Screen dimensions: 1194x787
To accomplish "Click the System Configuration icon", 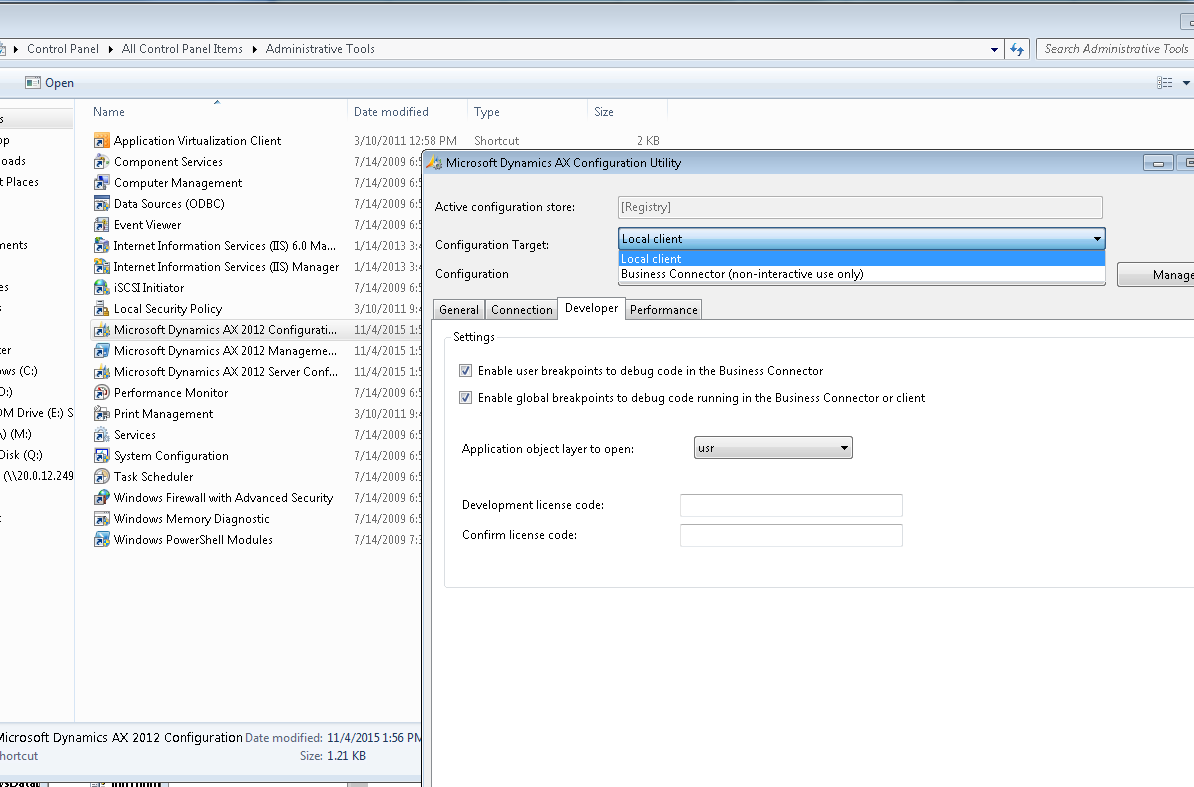I will (101, 456).
